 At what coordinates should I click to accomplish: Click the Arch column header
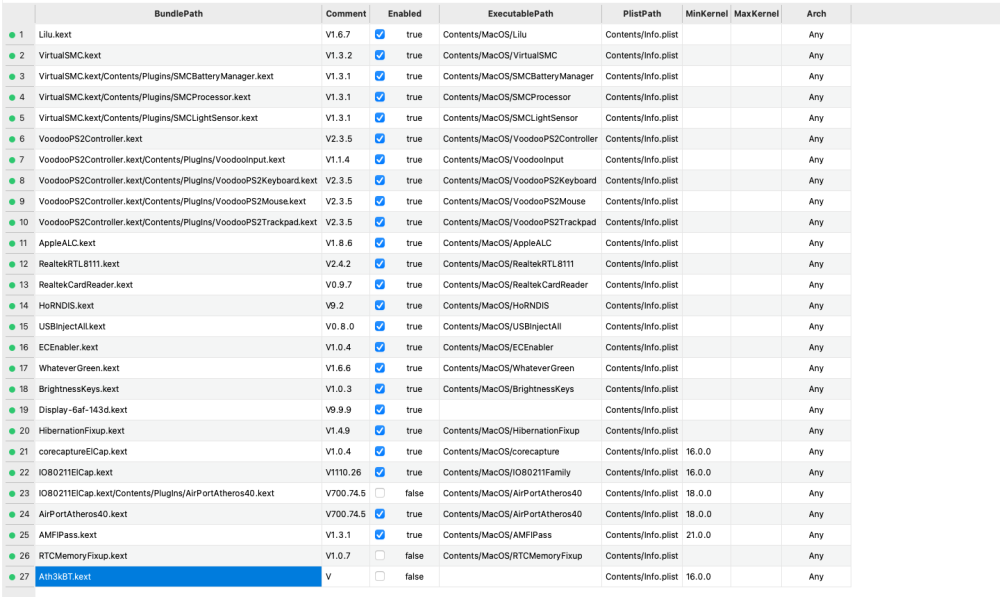click(x=816, y=13)
